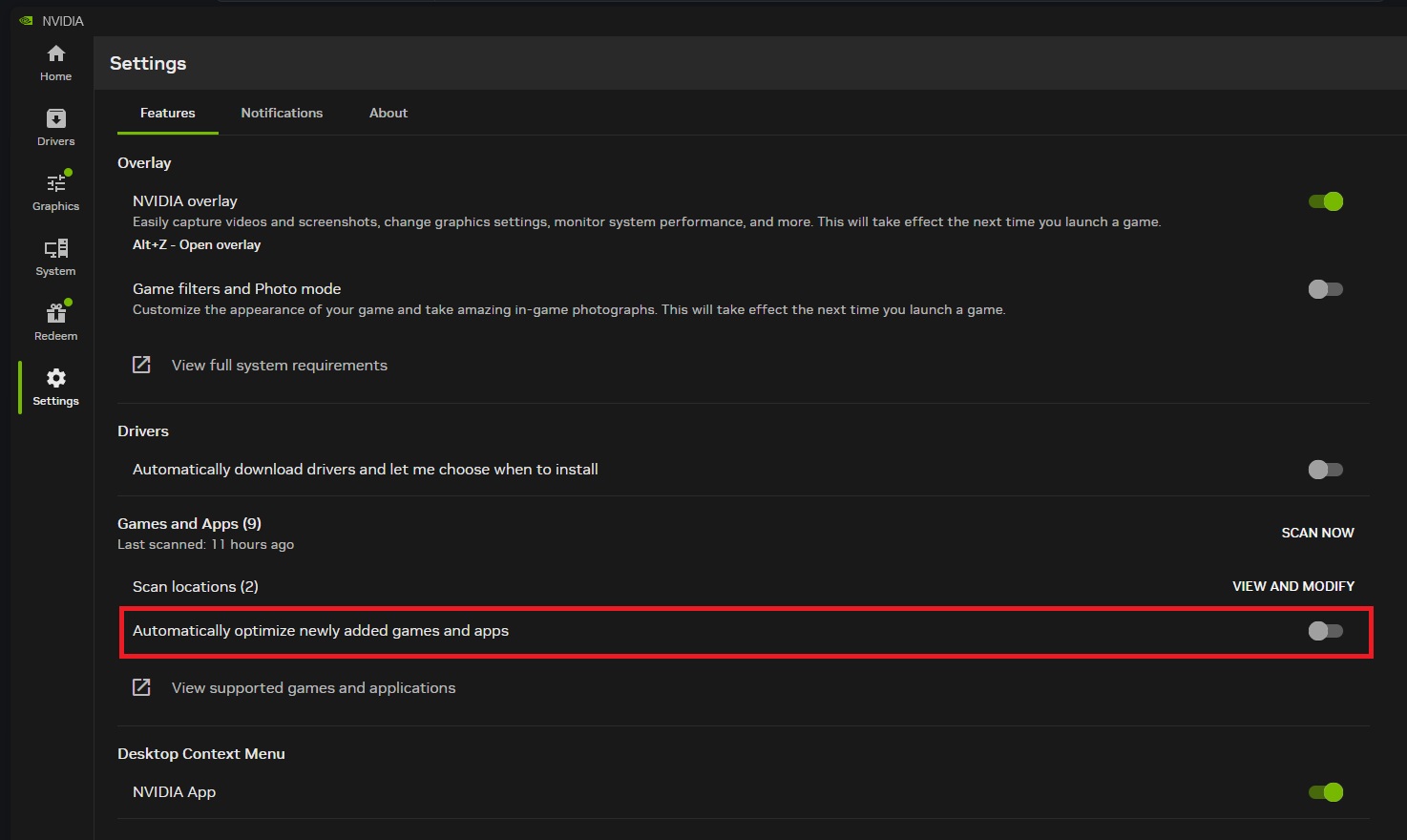The height and width of the screenshot is (840, 1407).
Task: Click the Drivers section heading
Action: (143, 431)
